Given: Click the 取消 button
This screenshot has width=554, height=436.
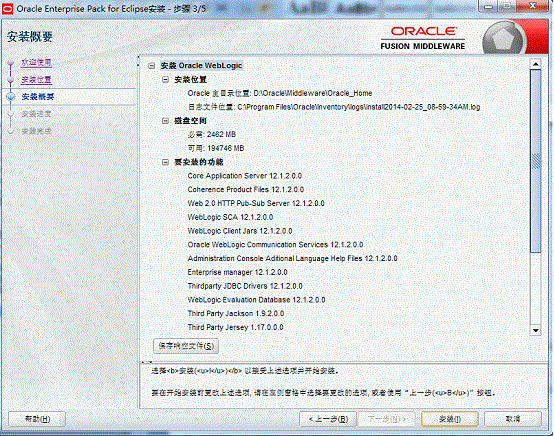Looking at the screenshot, I should click(x=513, y=419).
